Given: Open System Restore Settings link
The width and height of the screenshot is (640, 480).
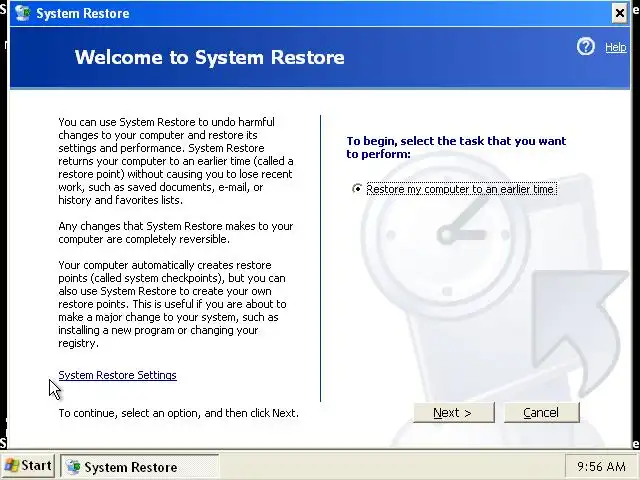Looking at the screenshot, I should pos(118,375).
